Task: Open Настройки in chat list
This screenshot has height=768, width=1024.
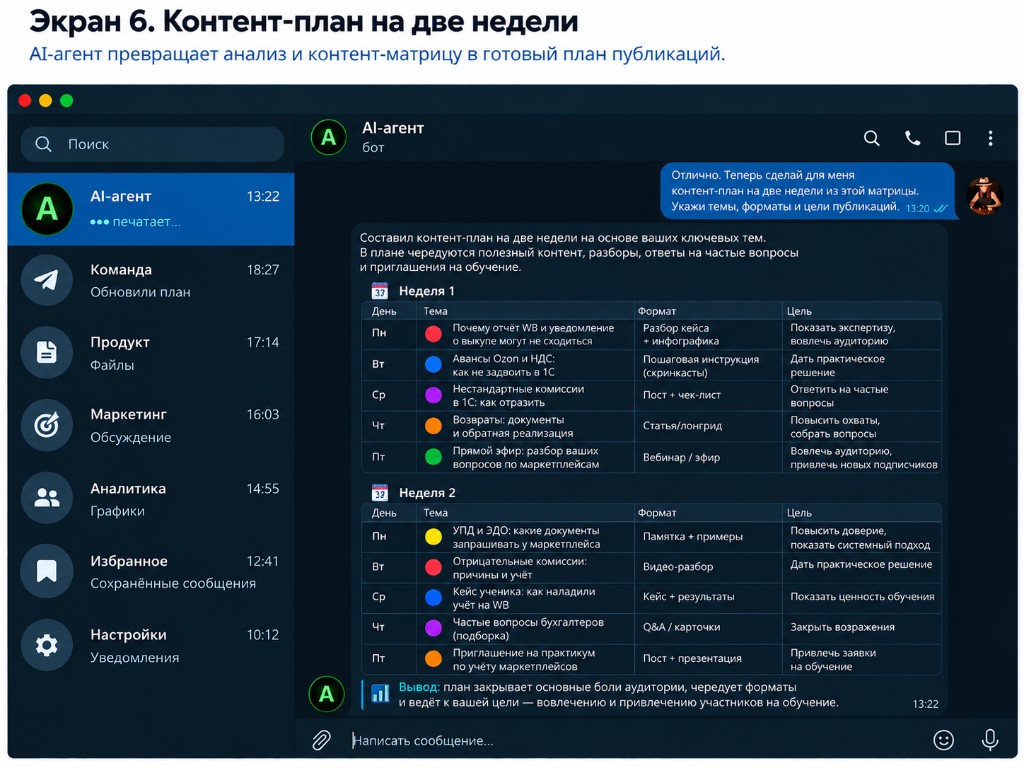Action: (151, 645)
